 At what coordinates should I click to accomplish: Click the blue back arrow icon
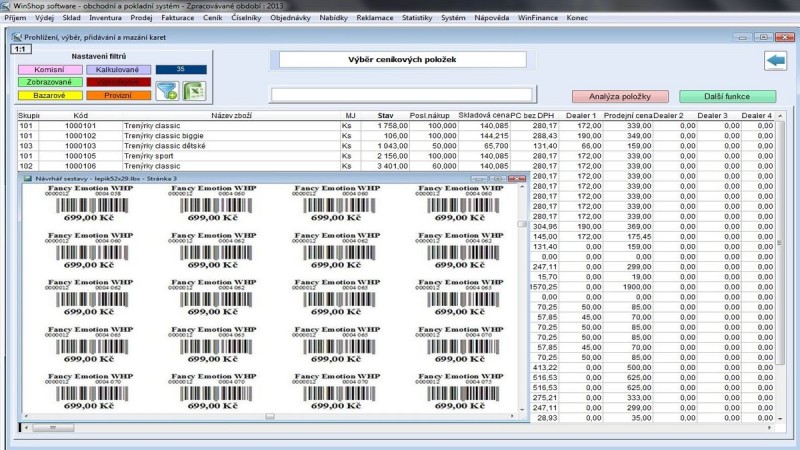click(x=775, y=61)
